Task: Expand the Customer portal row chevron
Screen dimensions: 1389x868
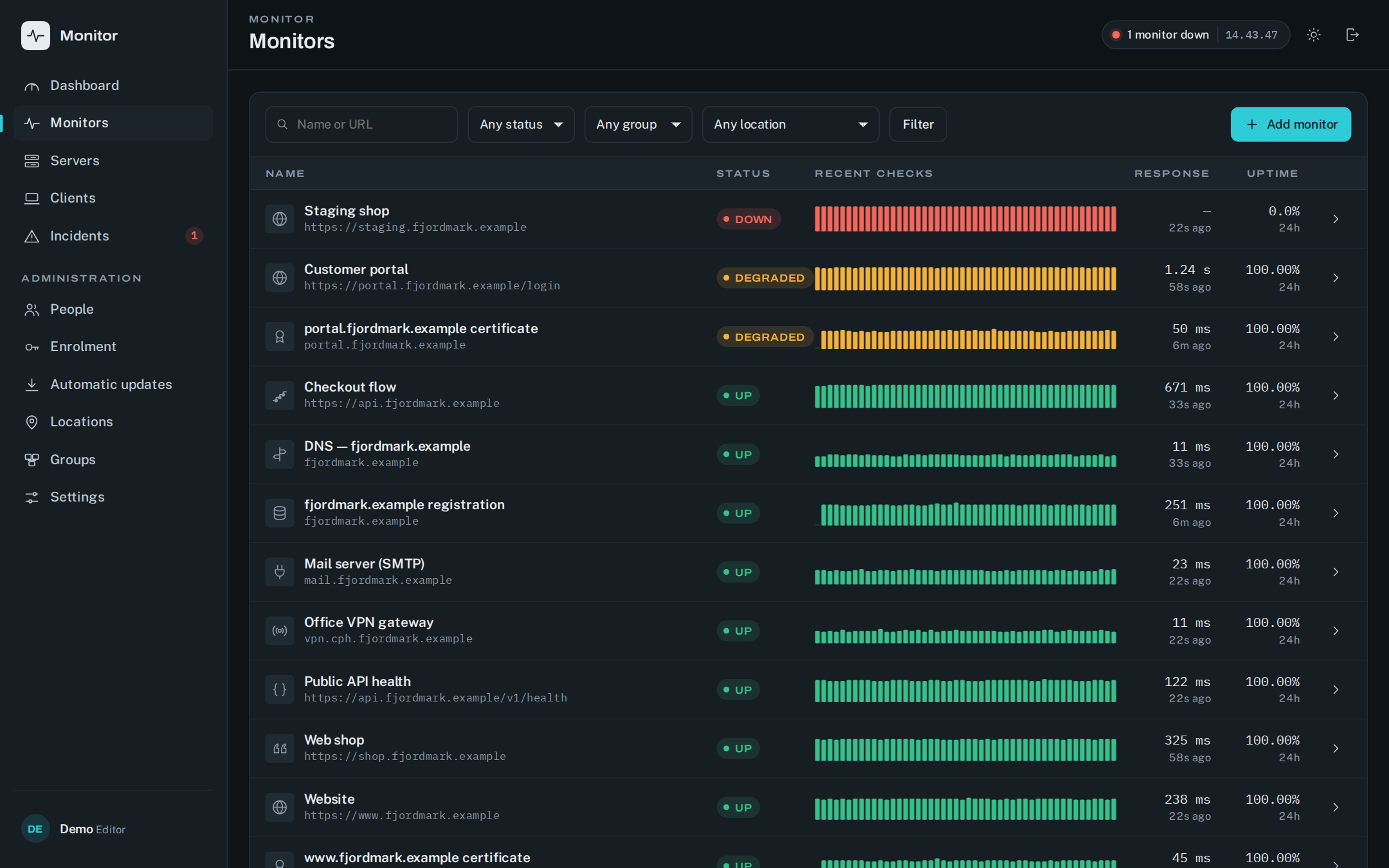Action: 1336,278
